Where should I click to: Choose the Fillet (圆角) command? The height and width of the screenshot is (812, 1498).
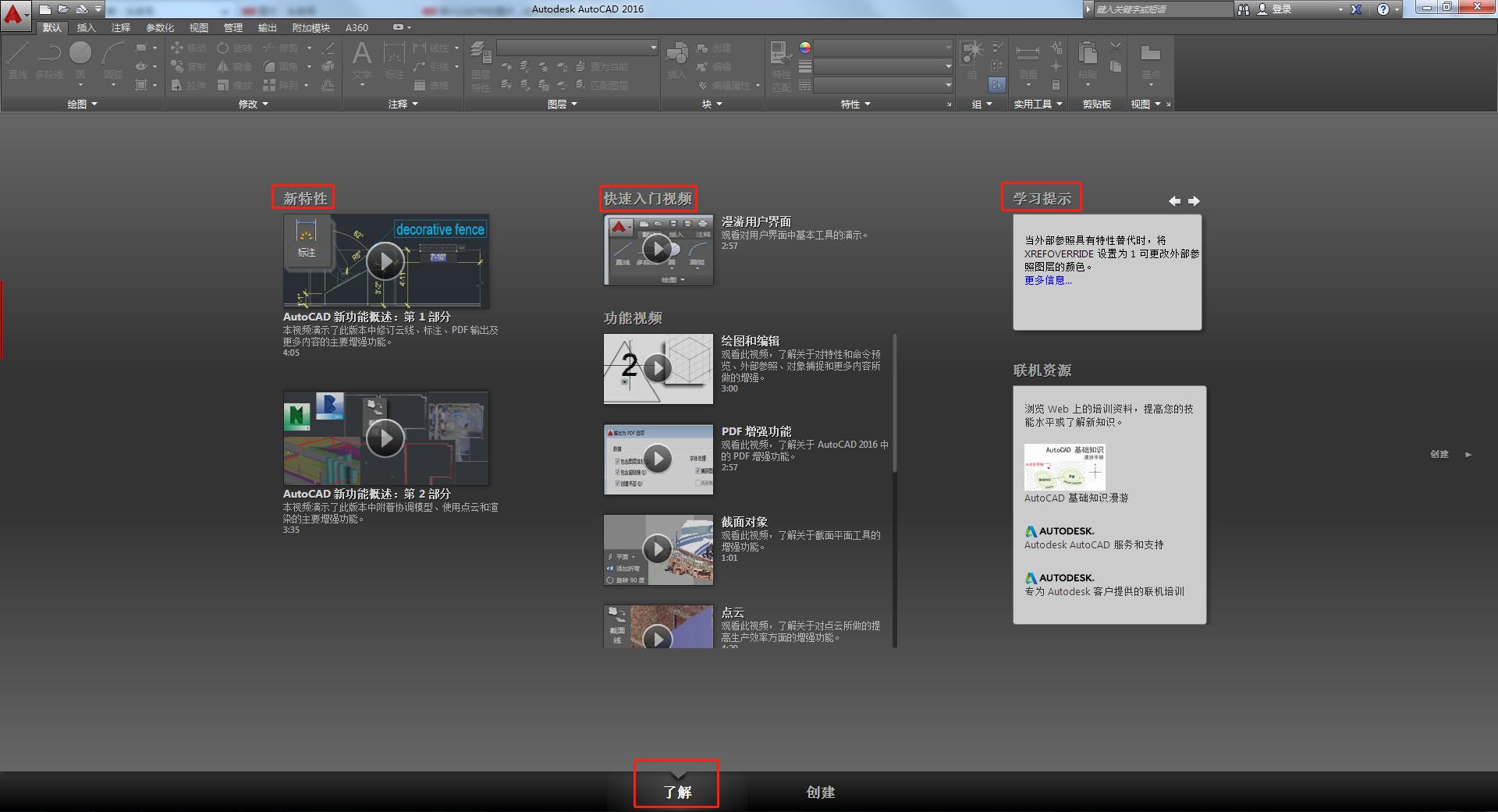[280, 66]
